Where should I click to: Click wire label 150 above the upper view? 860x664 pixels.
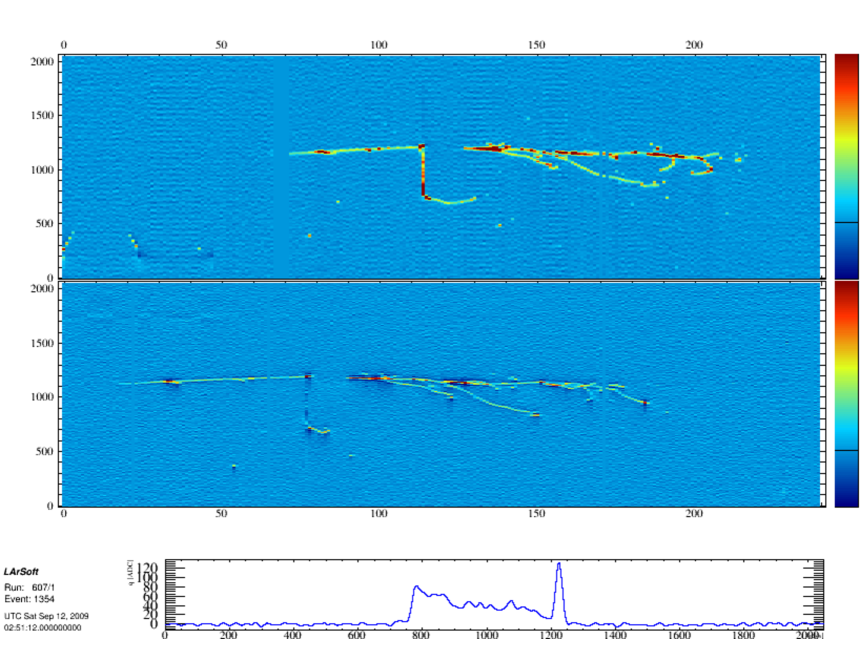pos(536,45)
